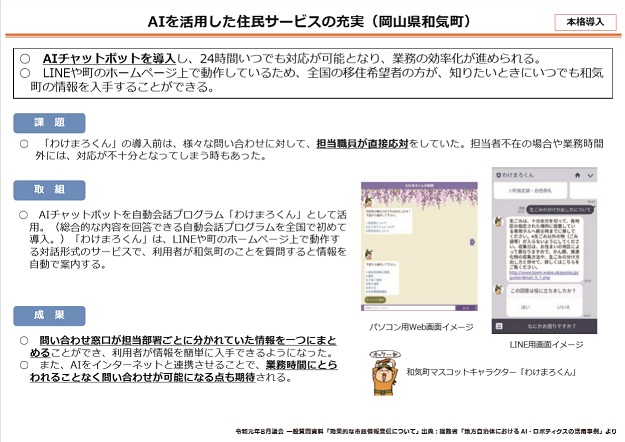The height and width of the screenshot is (442, 625).
Task: Click the いいえ answer button in the LINE chat
Action: click(x=563, y=307)
